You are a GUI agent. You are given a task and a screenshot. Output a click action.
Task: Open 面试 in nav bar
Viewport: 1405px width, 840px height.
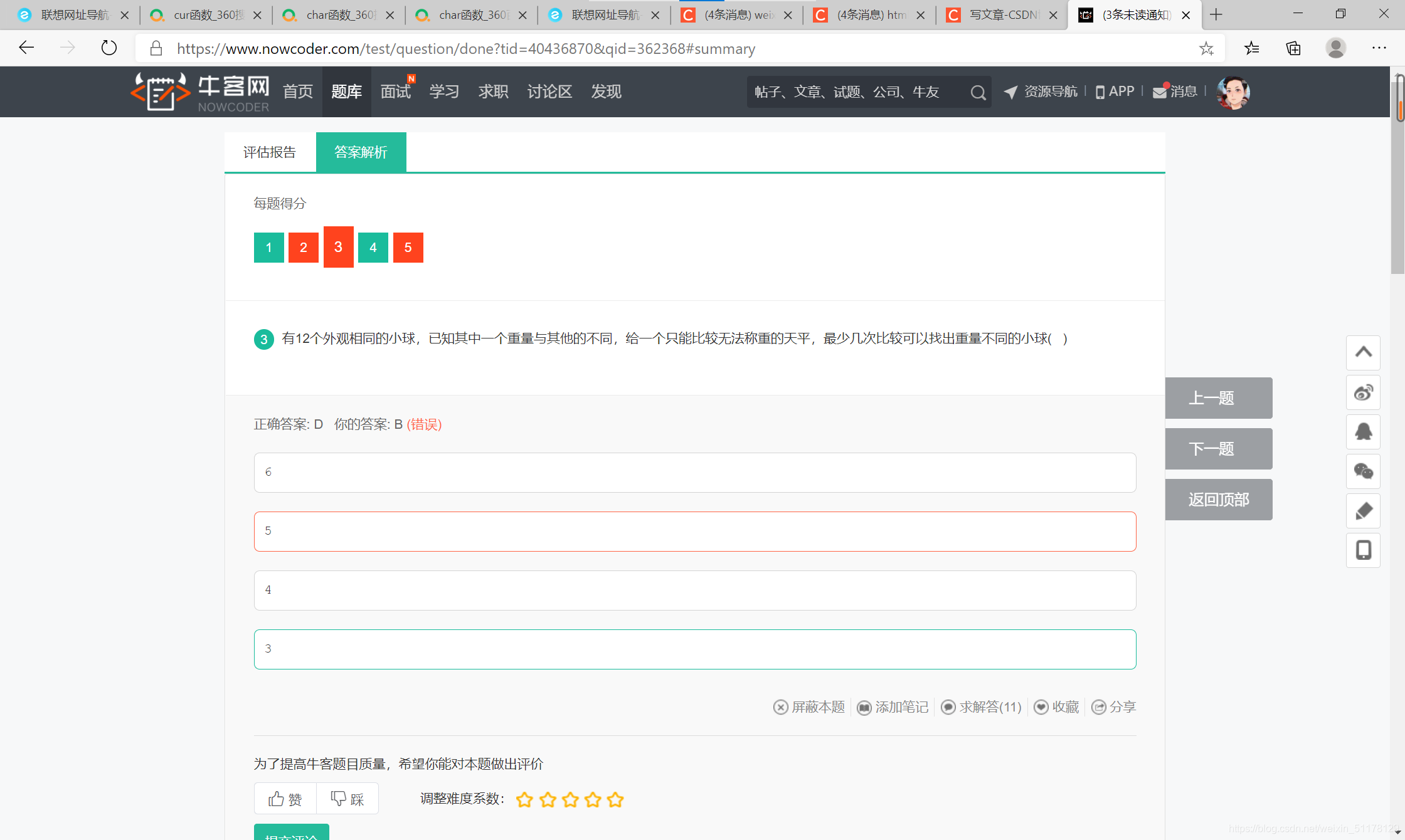[x=396, y=92]
